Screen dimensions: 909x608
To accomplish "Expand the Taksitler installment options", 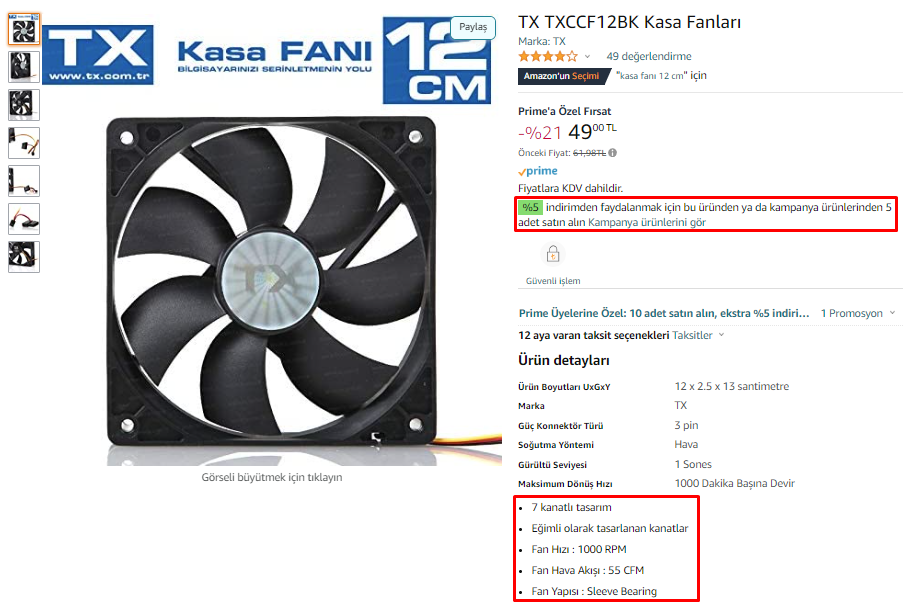I will tap(698, 335).
